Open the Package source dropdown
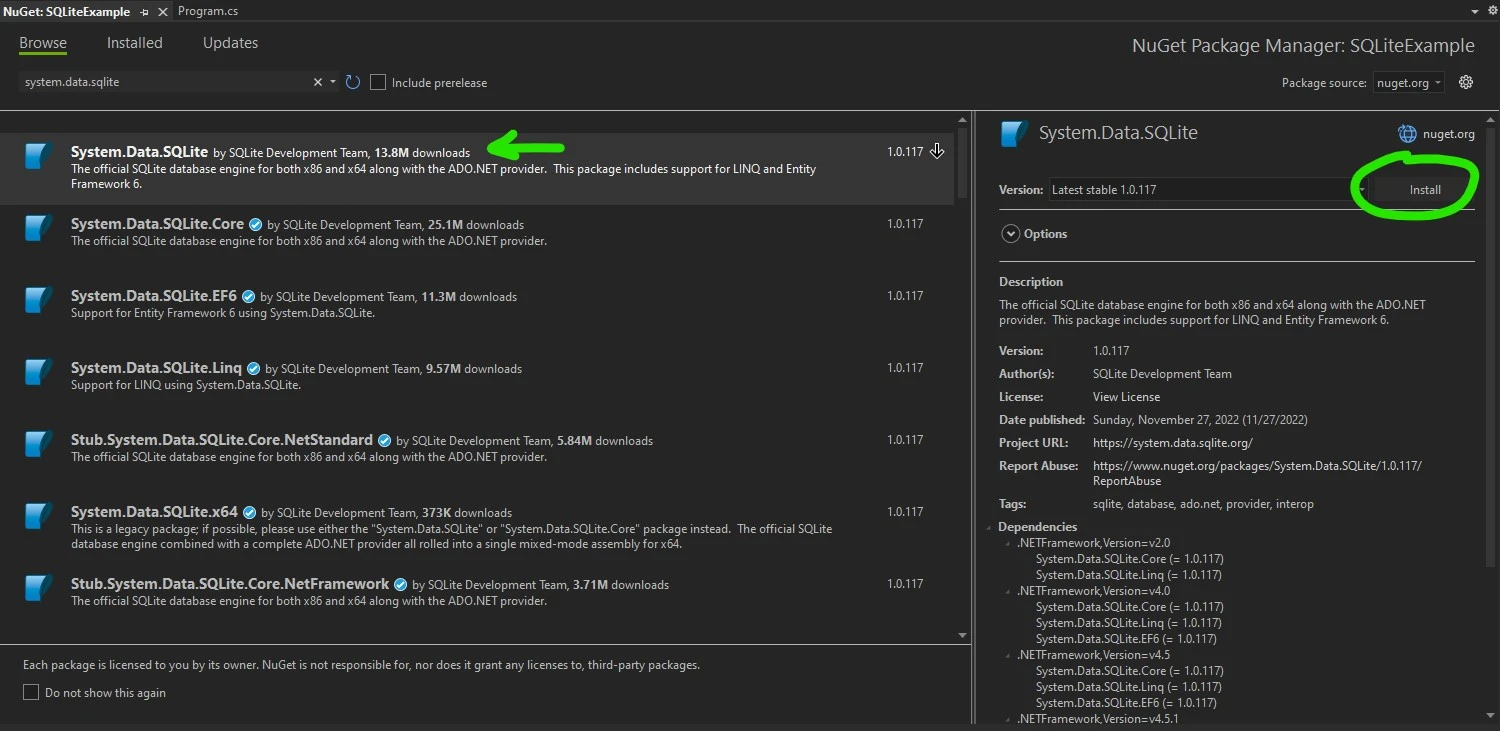This screenshot has width=1500, height=731. 1408,83
